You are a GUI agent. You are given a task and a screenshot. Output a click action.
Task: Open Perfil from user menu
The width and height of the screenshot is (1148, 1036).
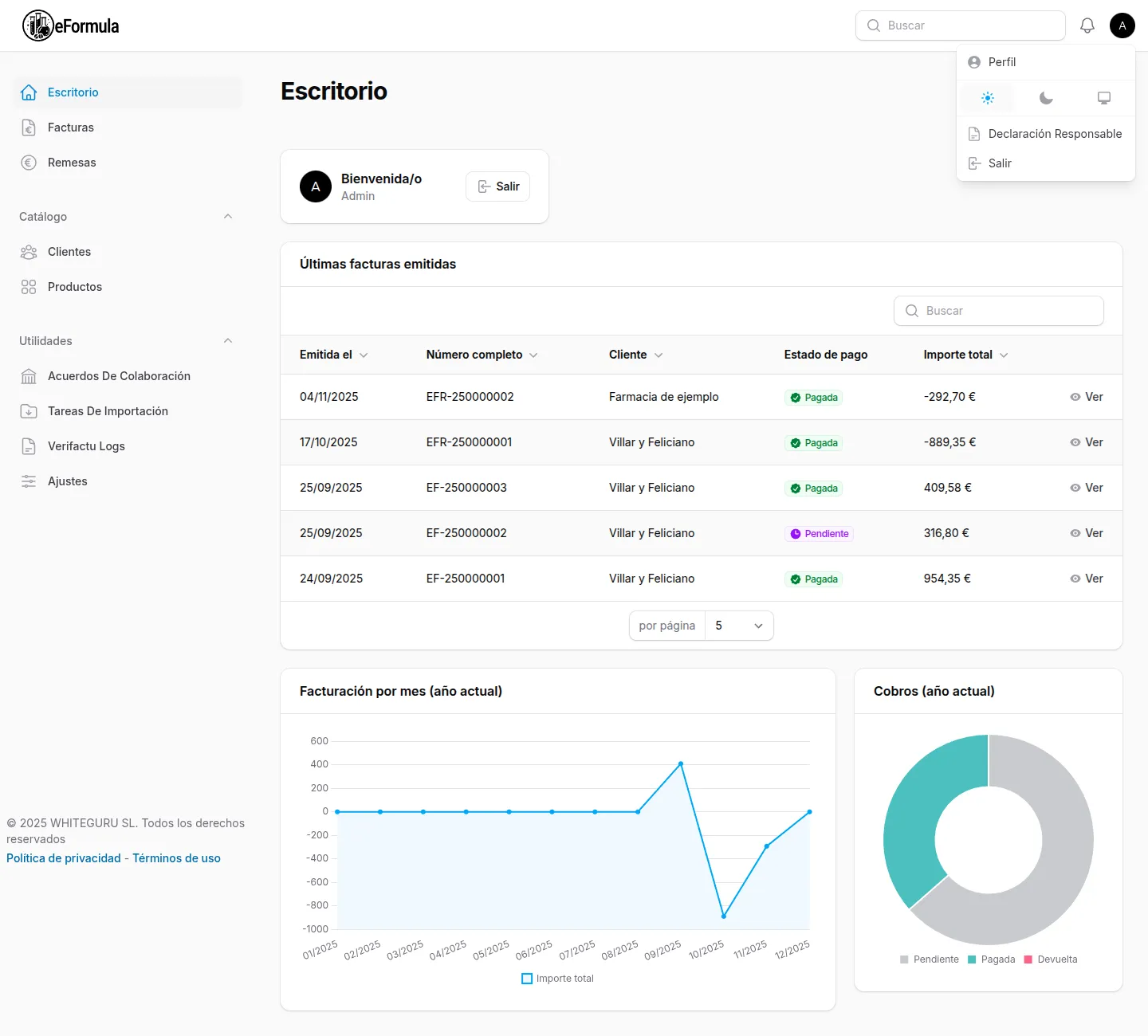tap(1045, 62)
